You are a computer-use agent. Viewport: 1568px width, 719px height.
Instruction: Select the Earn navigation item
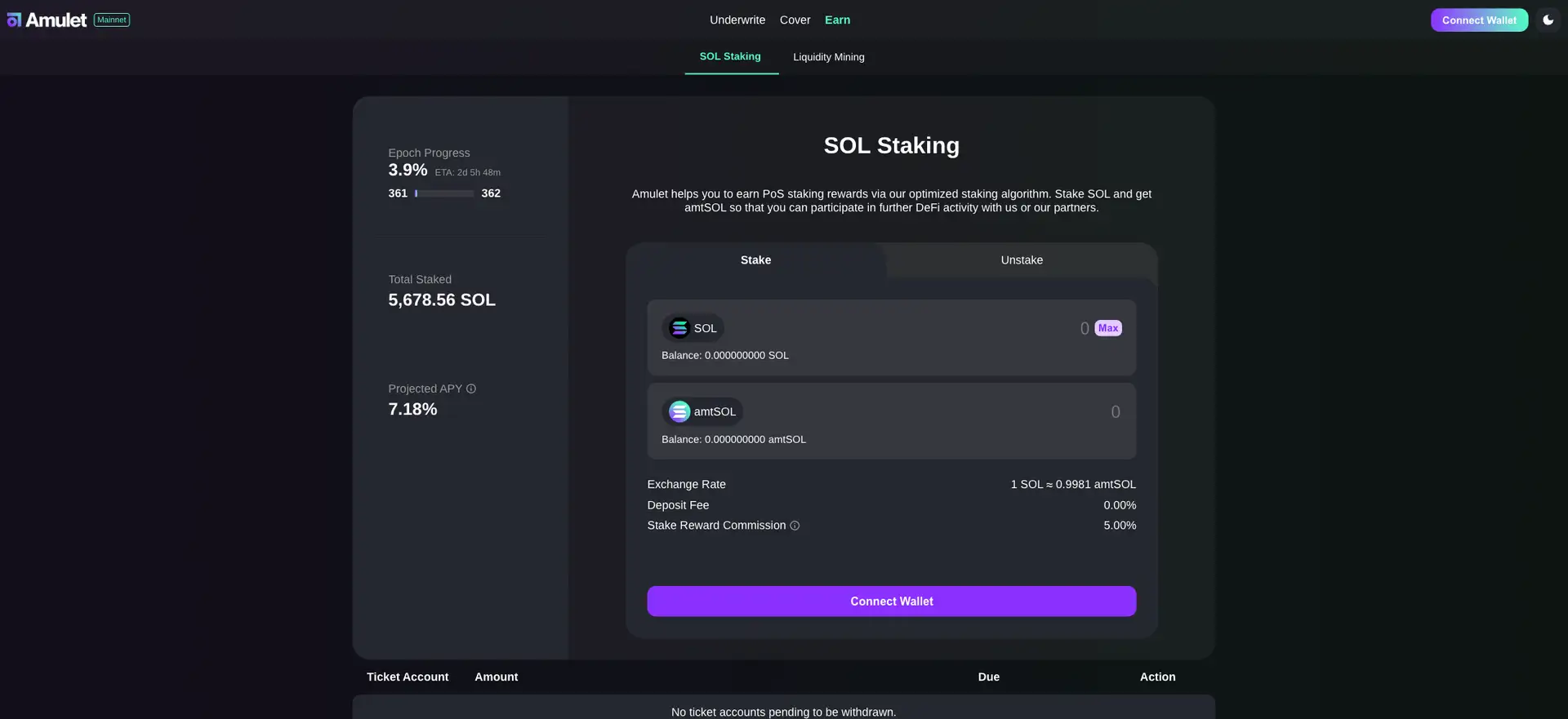pyautogui.click(x=837, y=20)
